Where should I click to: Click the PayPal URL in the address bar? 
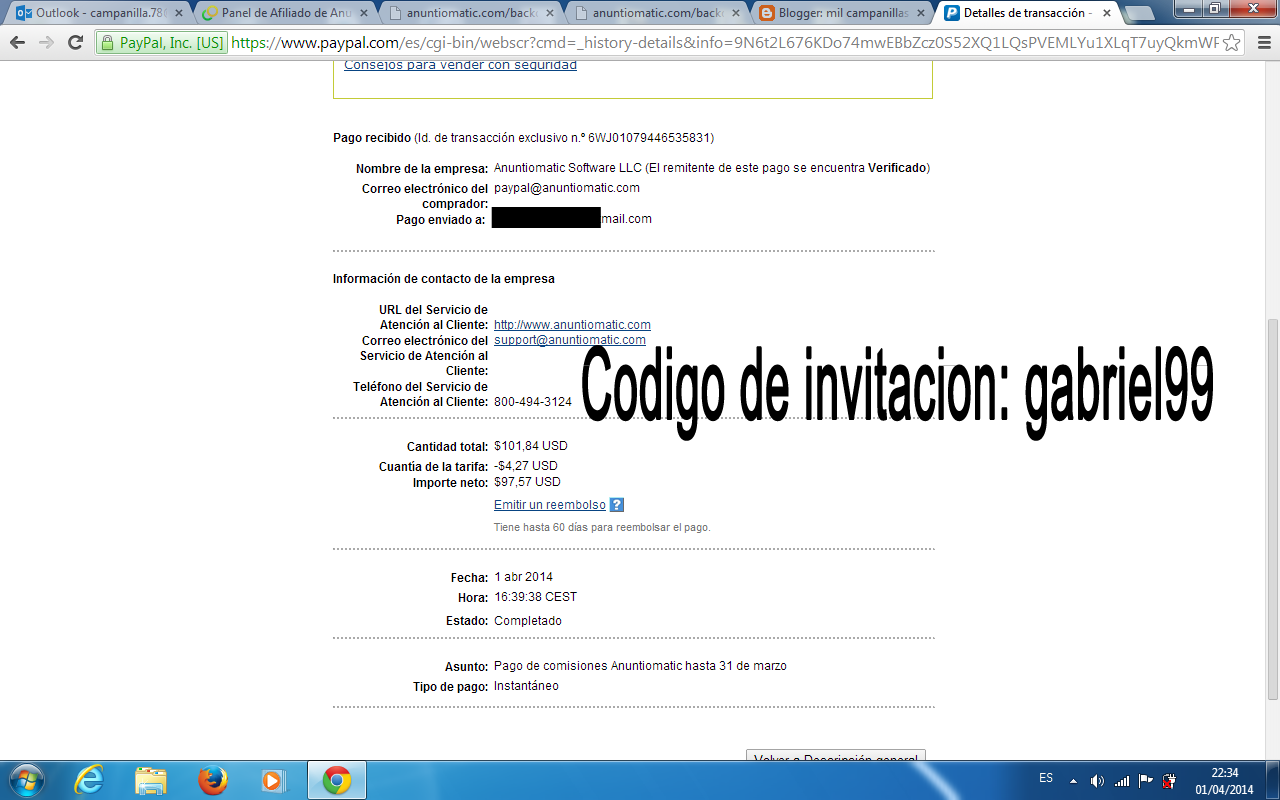[x=725, y=43]
